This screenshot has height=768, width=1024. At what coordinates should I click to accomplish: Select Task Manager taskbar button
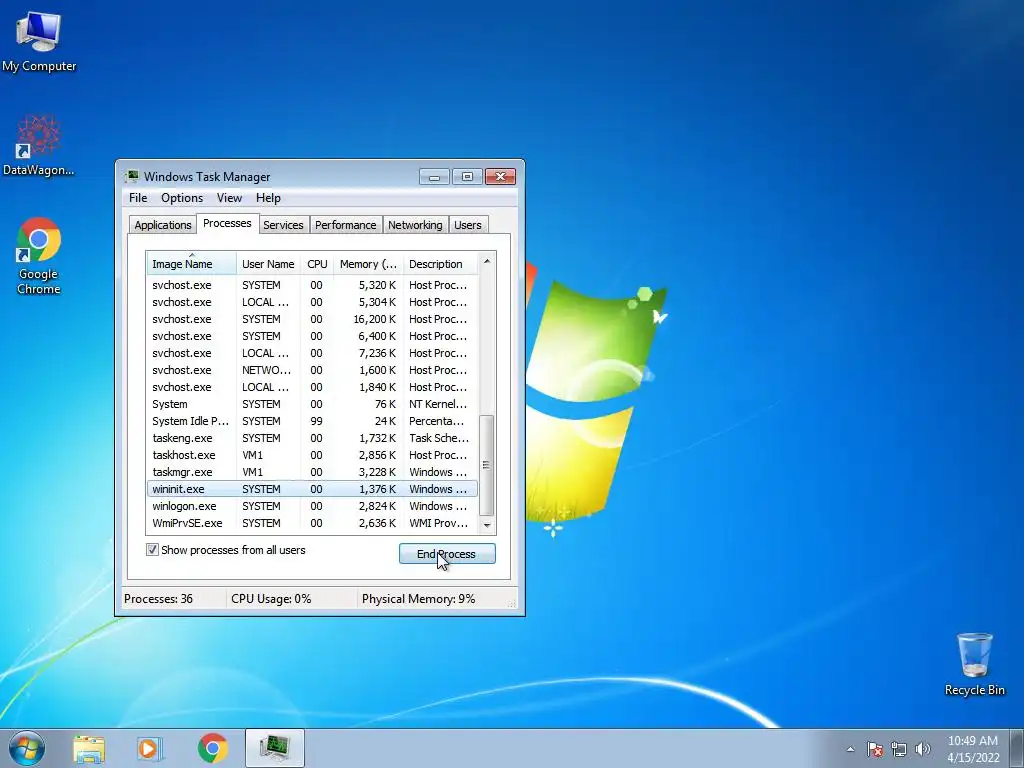pos(274,748)
